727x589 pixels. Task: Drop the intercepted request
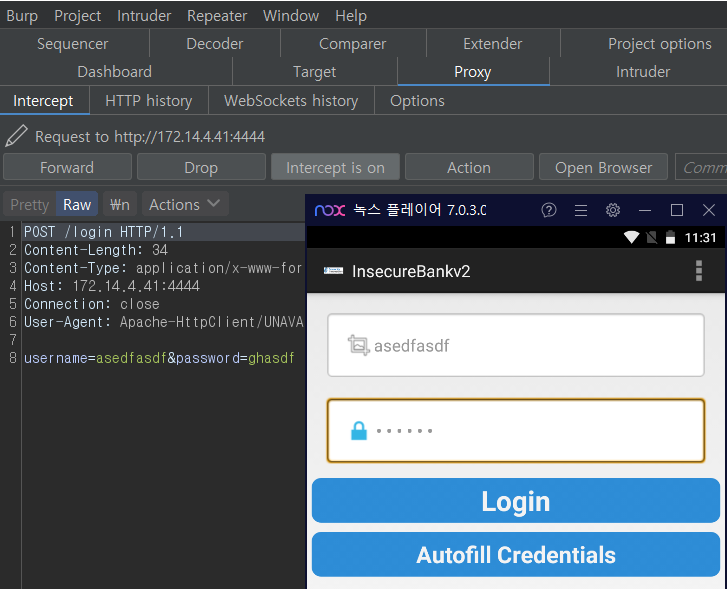(201, 167)
